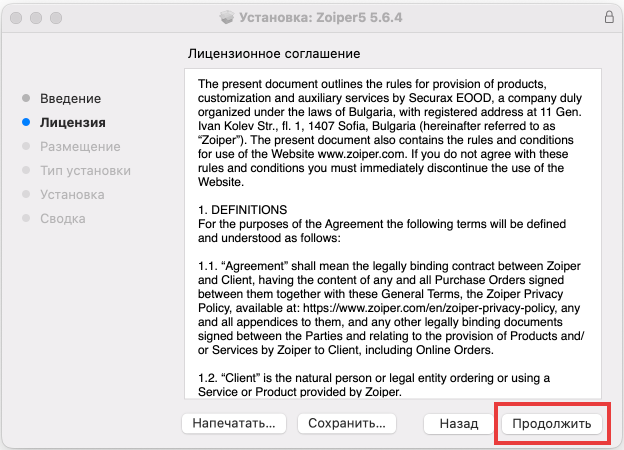Viewport: 624px width, 450px height.
Task: Click the Размещение step label
Action: click(80, 146)
